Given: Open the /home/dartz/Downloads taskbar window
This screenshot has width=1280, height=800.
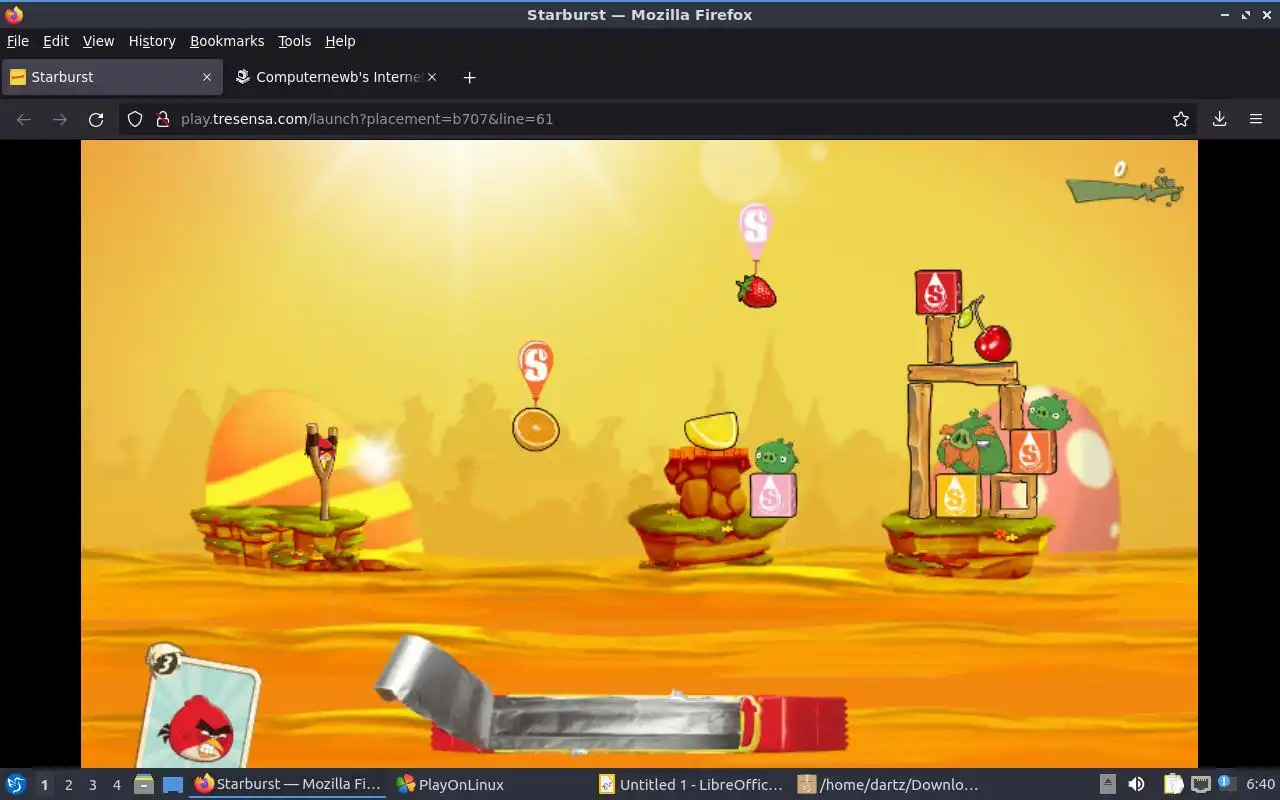Looking at the screenshot, I should 890,785.
